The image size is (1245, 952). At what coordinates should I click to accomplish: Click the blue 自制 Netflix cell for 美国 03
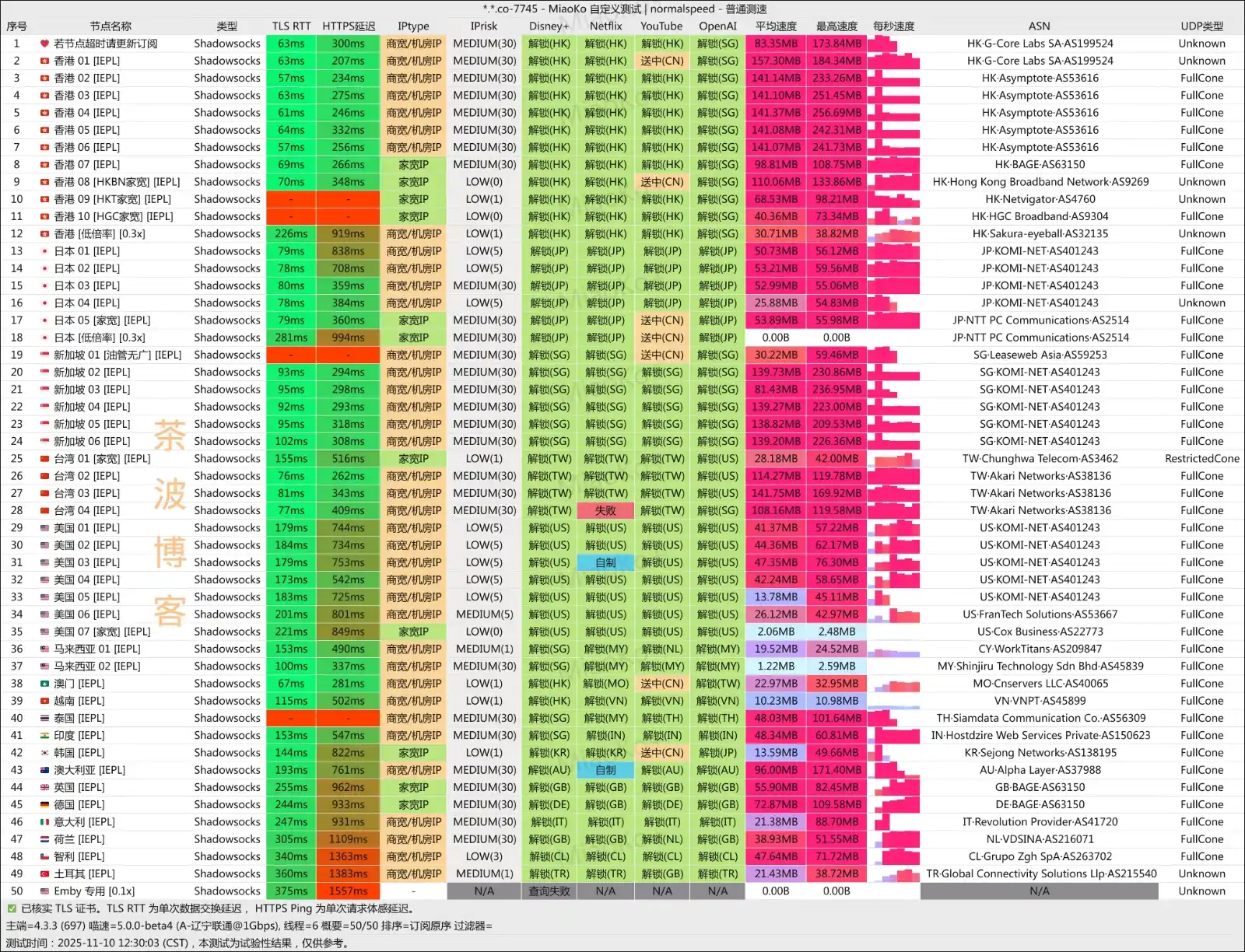(x=605, y=562)
